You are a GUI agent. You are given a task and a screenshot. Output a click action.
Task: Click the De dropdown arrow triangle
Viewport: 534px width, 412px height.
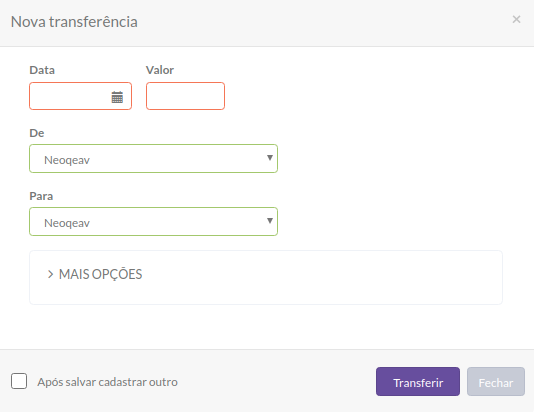(270, 158)
